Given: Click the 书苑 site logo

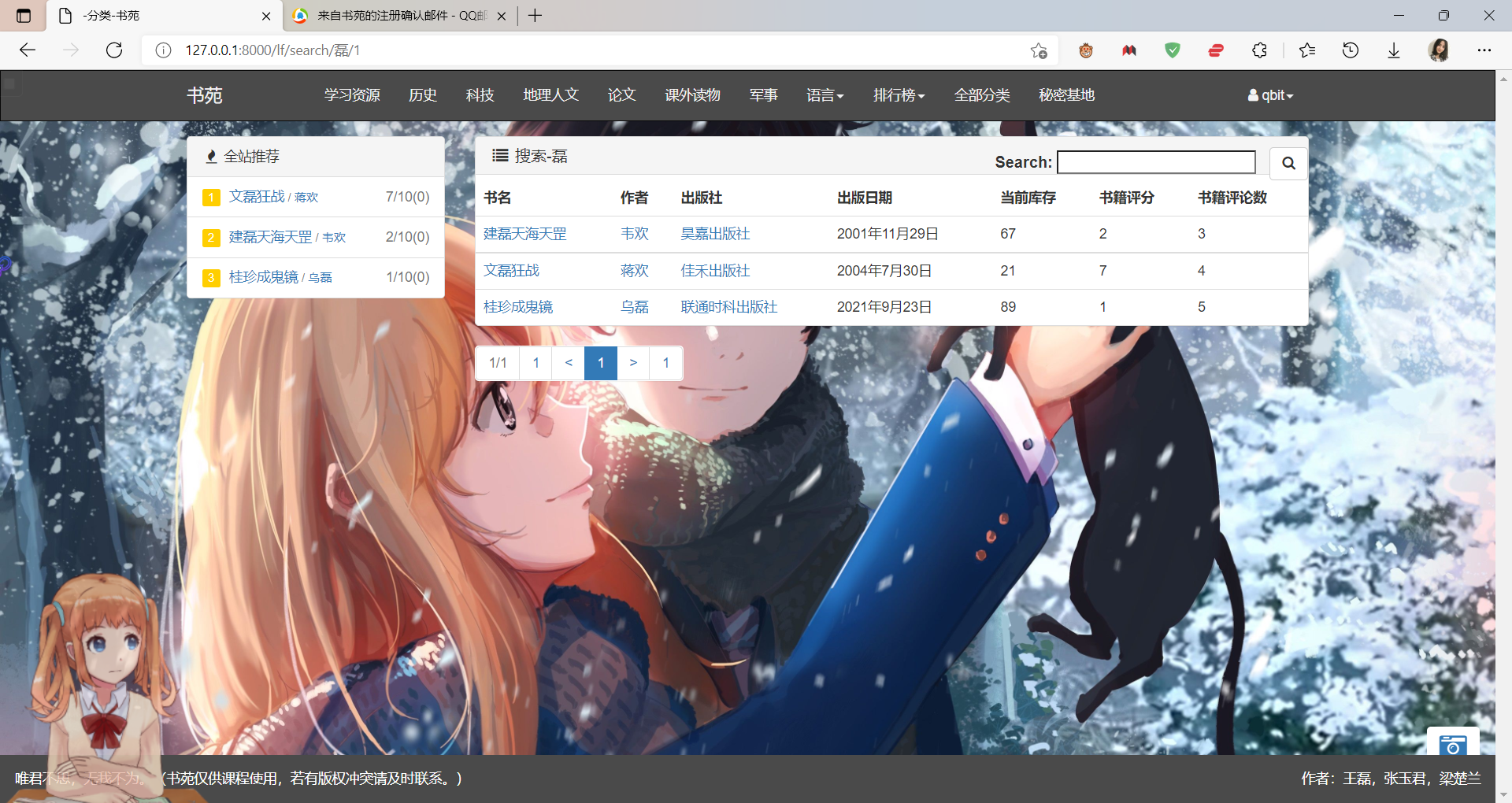Looking at the screenshot, I should click(x=205, y=95).
